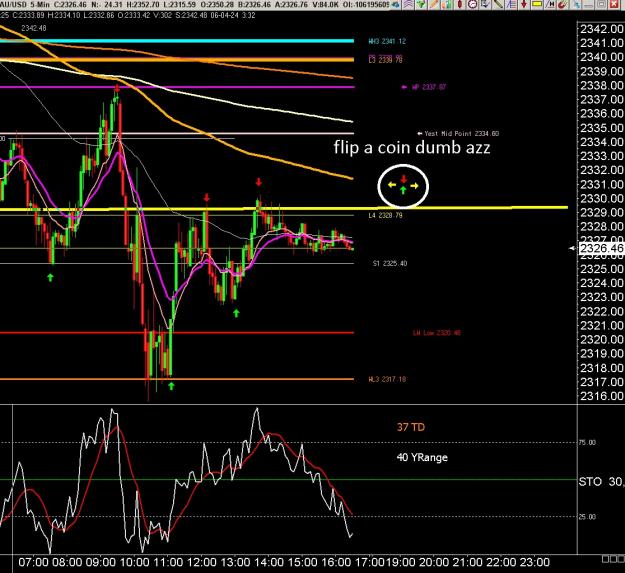625x573 pixels.
Task: Click the current price tag 2326.46
Action: click(601, 249)
